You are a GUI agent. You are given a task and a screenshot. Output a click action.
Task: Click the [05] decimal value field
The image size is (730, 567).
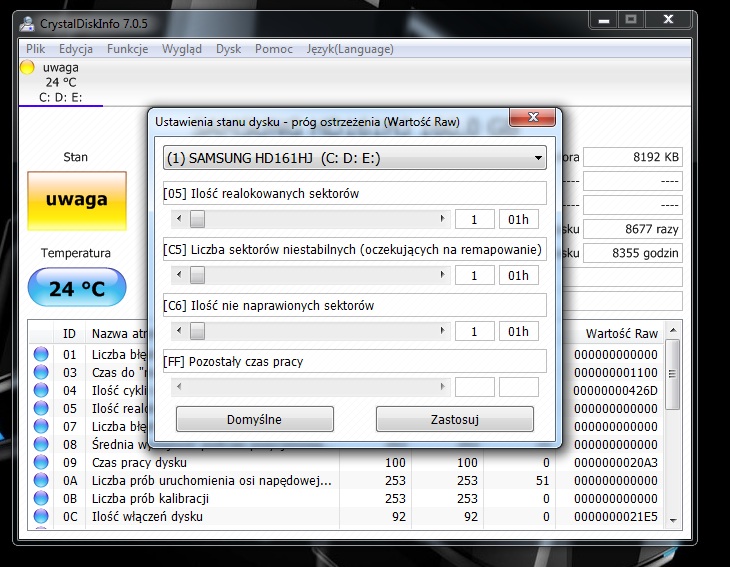pos(474,219)
